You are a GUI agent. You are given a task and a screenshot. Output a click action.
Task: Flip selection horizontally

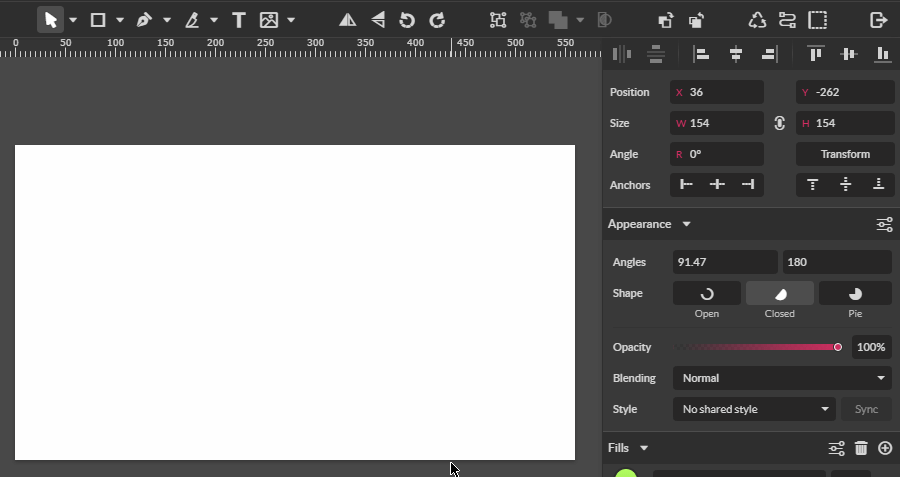point(347,20)
